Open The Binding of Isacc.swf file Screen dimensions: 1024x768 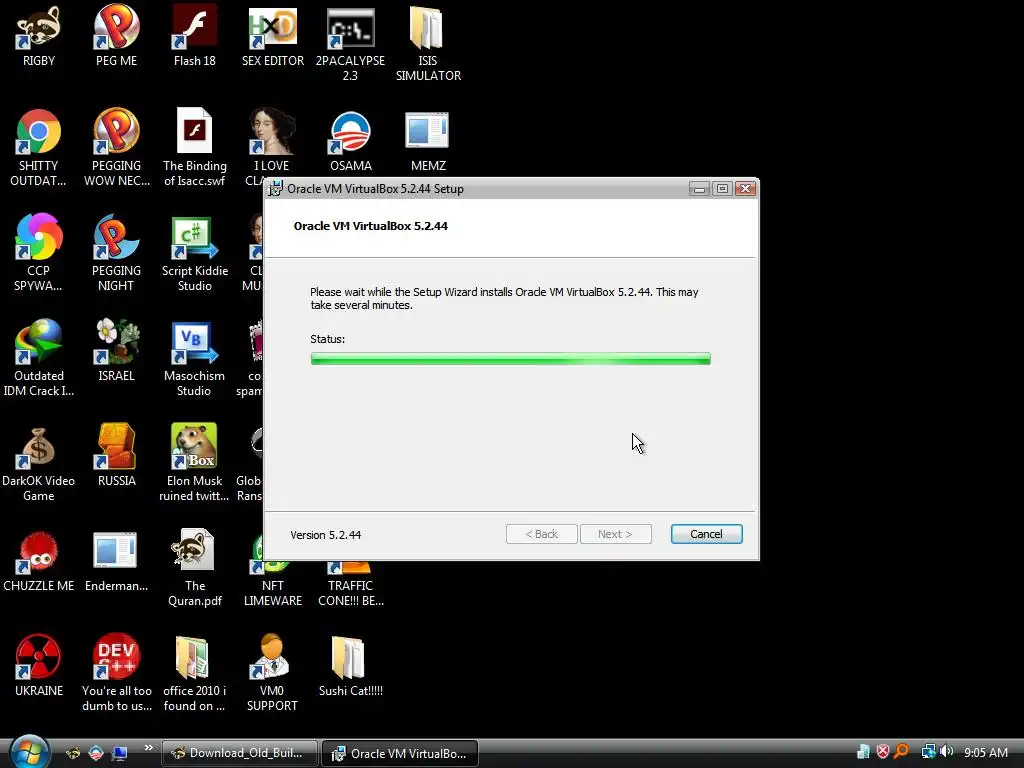pos(195,148)
